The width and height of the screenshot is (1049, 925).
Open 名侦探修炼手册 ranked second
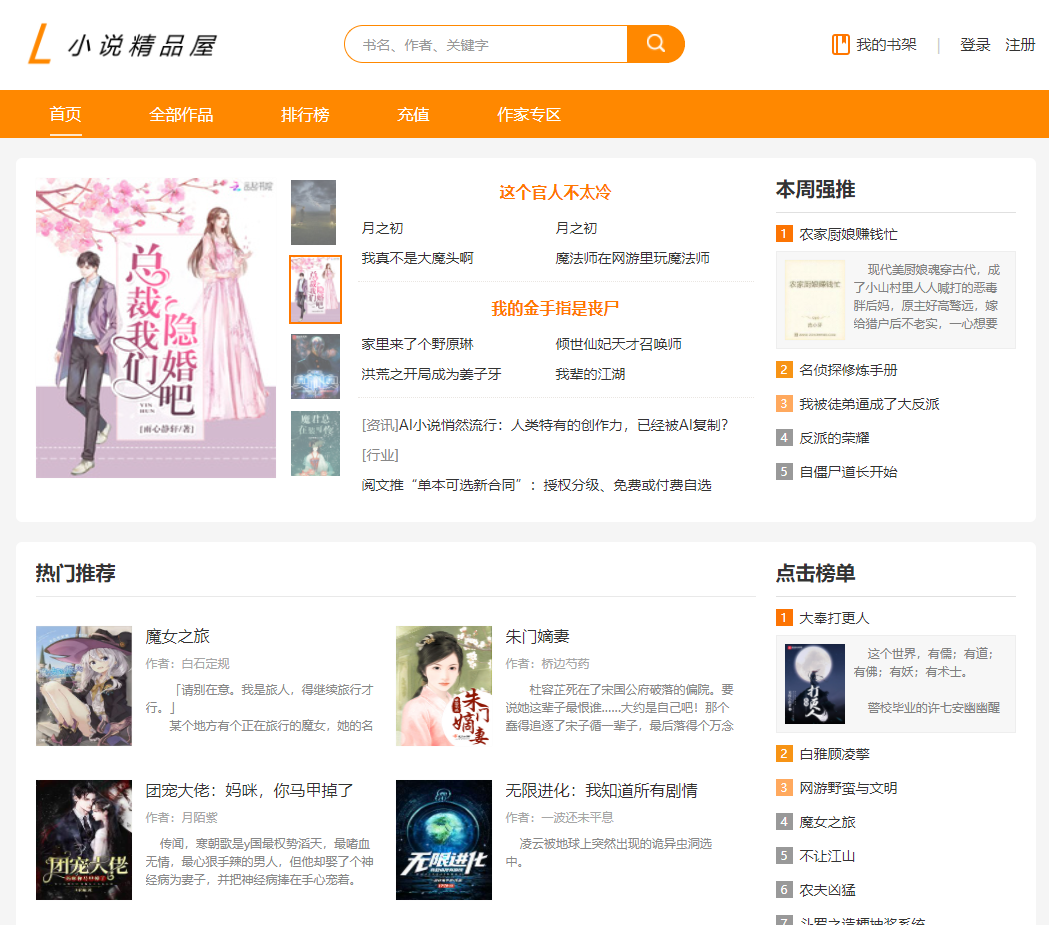(x=848, y=370)
